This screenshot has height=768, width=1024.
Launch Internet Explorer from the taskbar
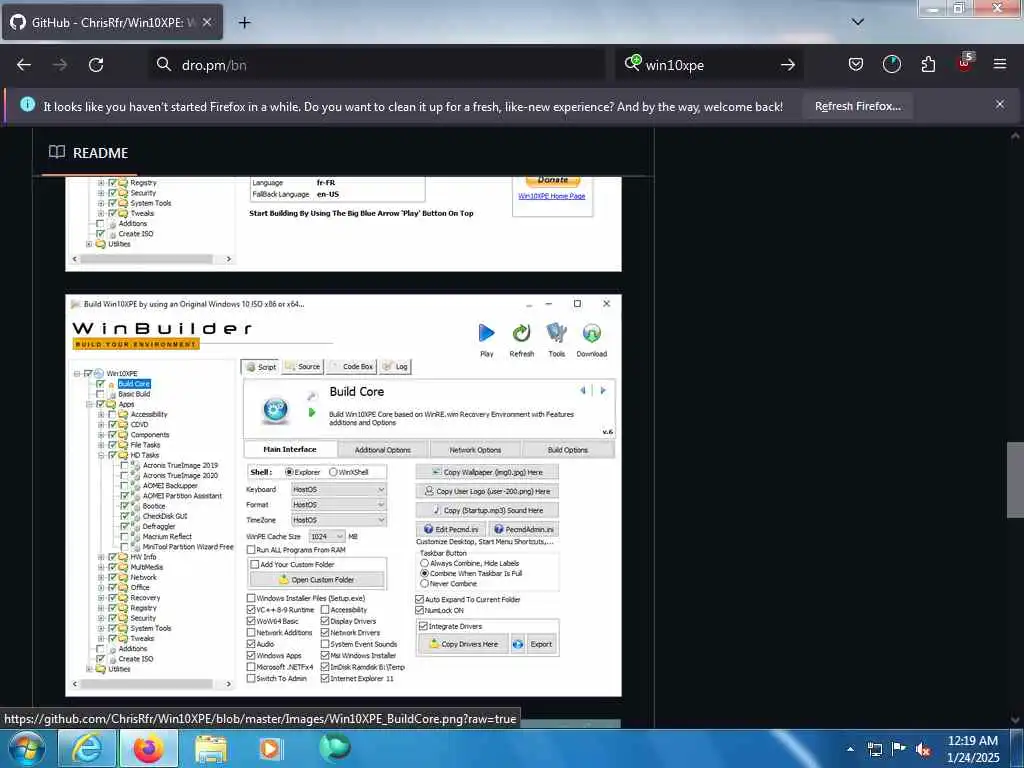(87, 749)
